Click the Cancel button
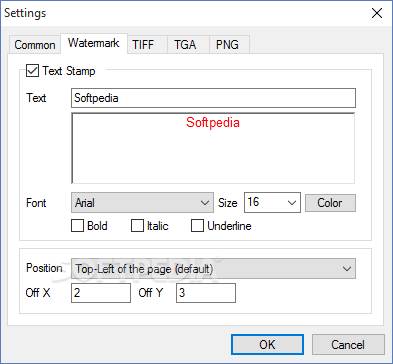 [x=348, y=345]
